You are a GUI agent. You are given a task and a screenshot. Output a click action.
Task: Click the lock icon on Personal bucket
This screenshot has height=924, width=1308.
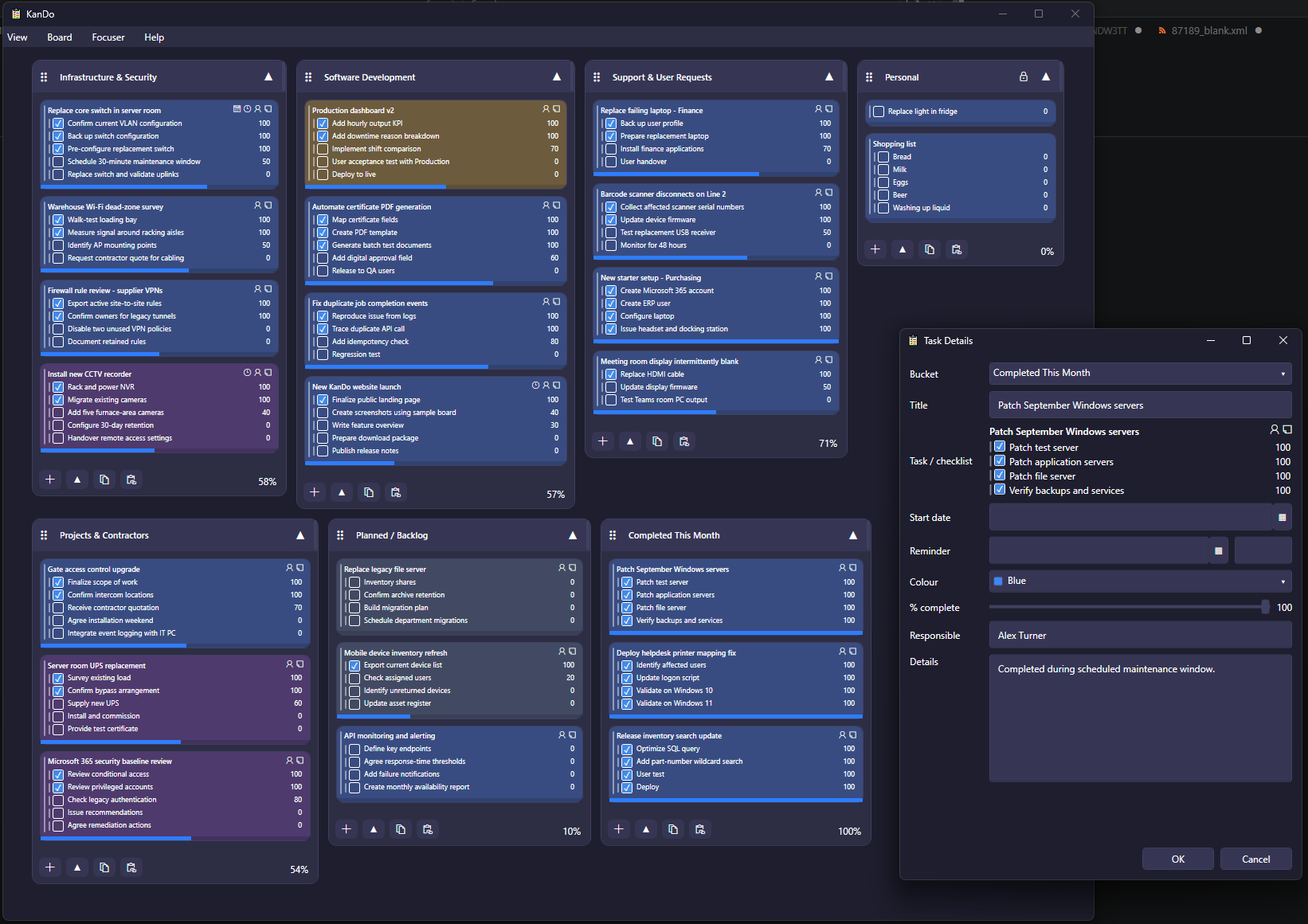pos(1024,77)
